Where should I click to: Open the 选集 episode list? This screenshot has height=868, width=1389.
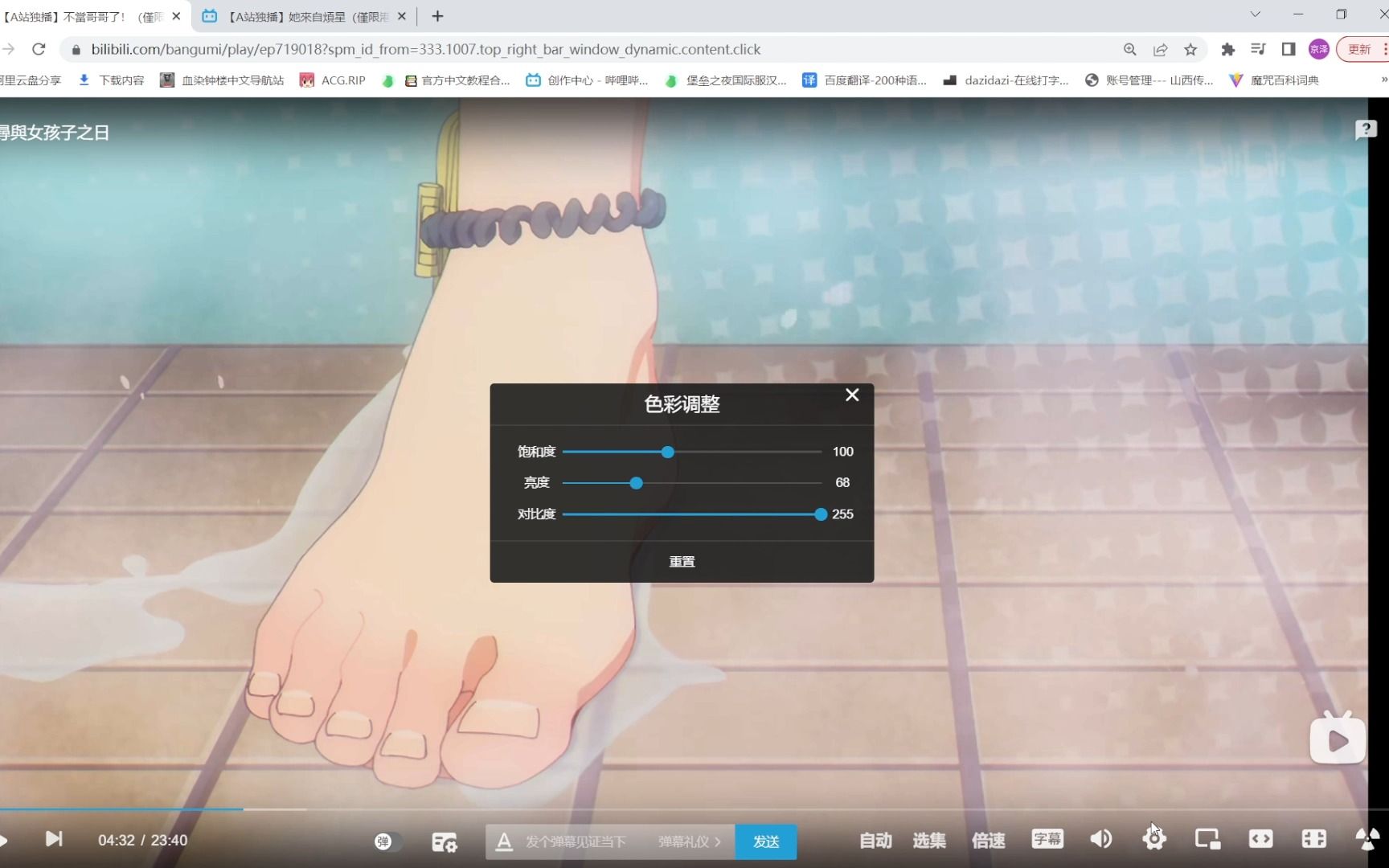(929, 841)
